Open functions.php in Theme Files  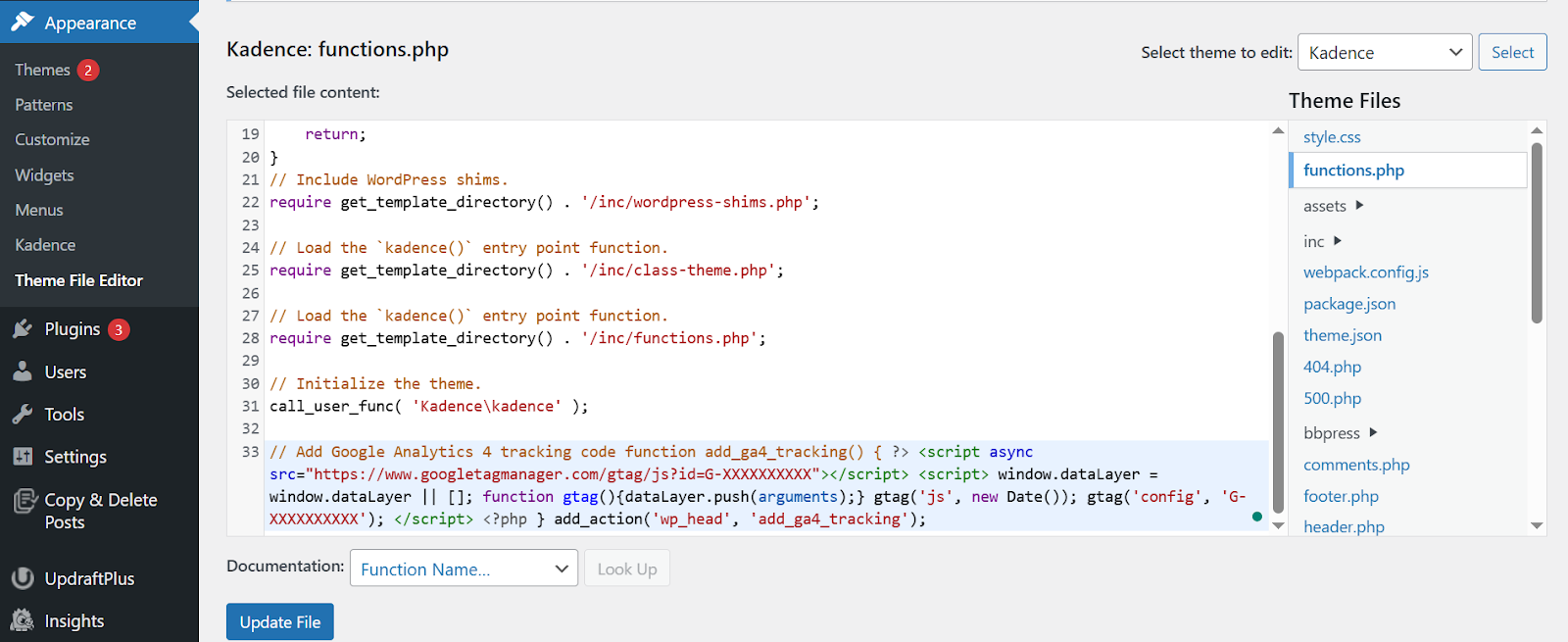click(x=1353, y=170)
